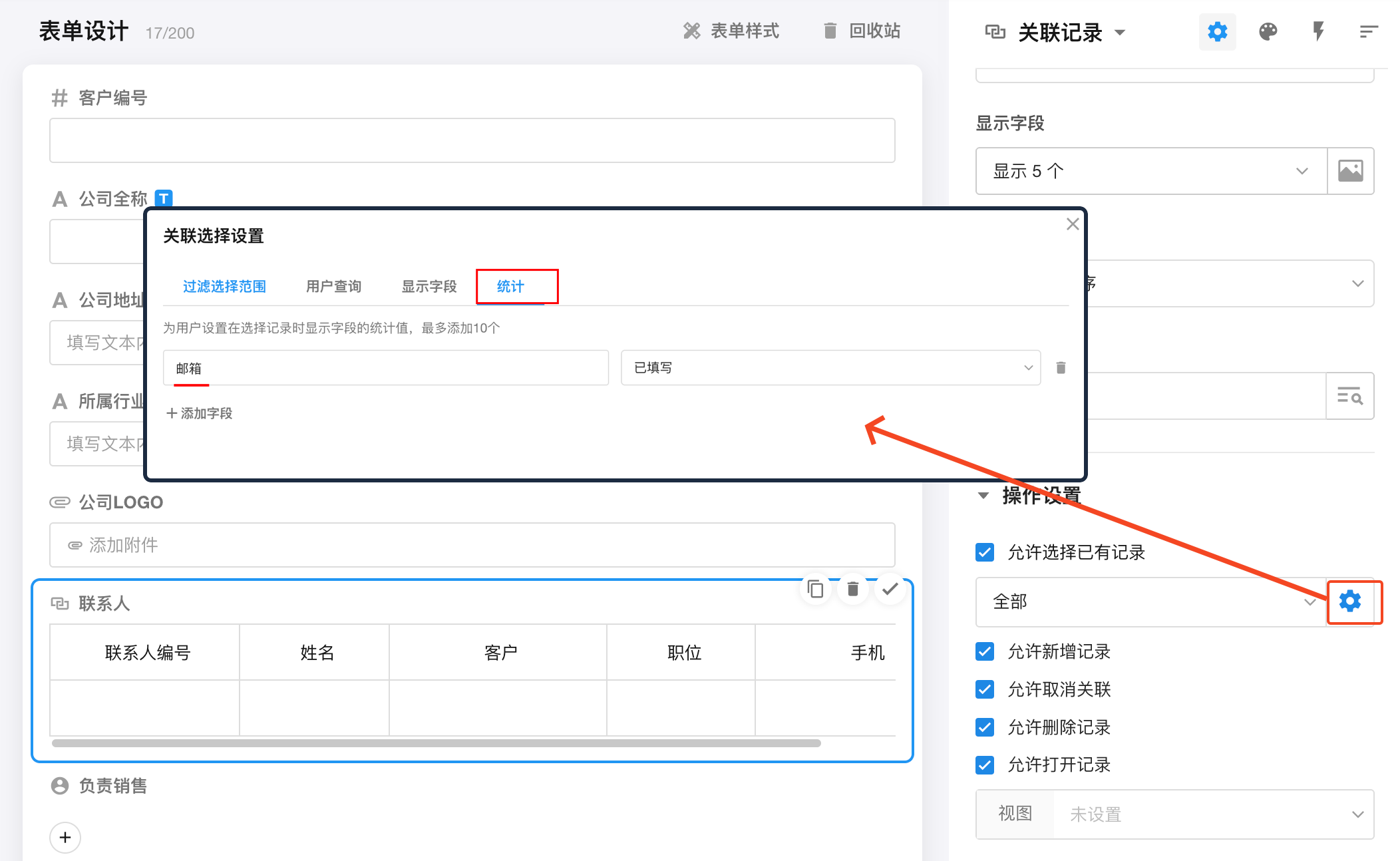Viewport: 1400px width, 861px height.
Task: Disable the 允许删除记录 checkbox
Action: 985,727
